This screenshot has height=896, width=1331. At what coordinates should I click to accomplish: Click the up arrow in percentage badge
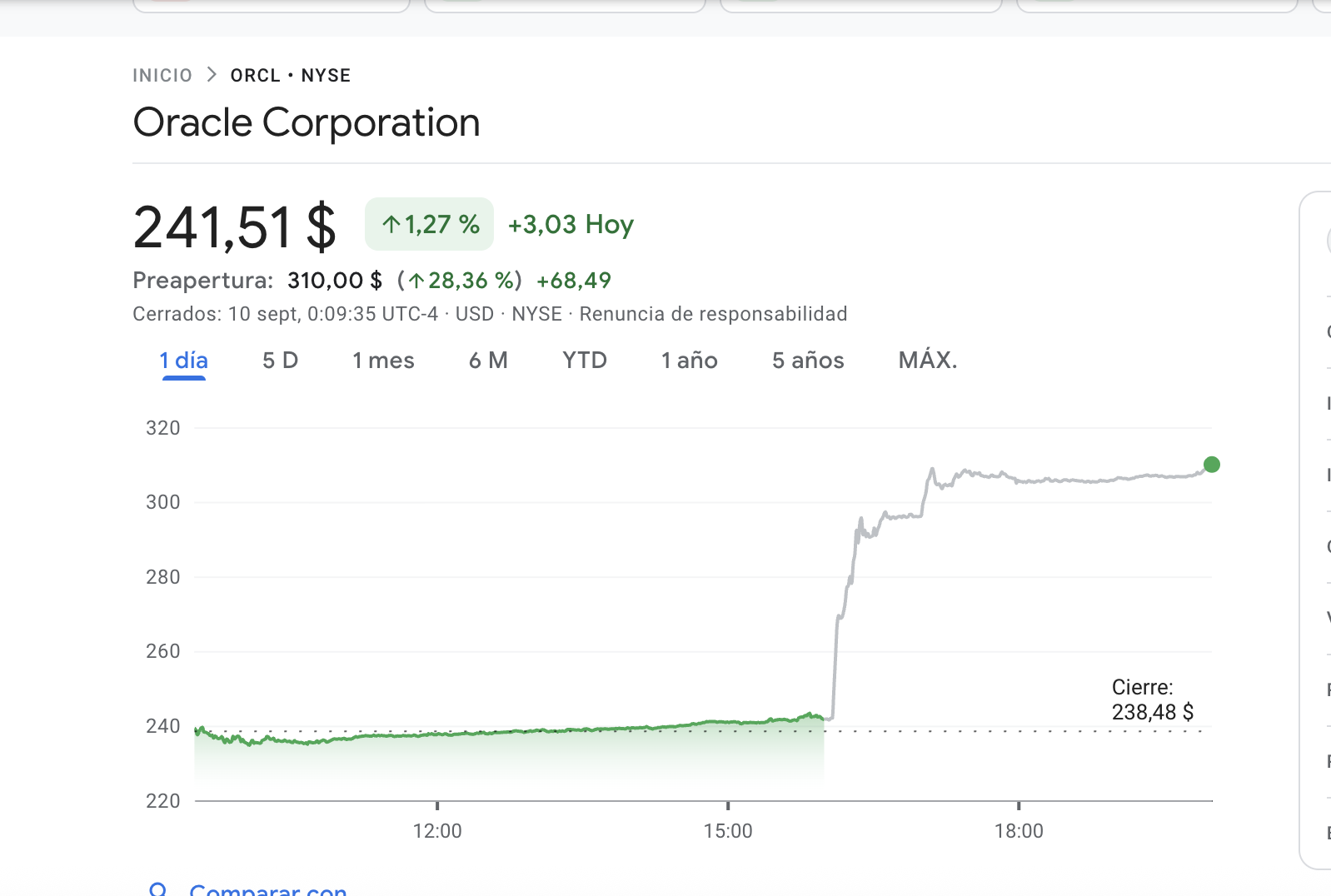point(391,225)
